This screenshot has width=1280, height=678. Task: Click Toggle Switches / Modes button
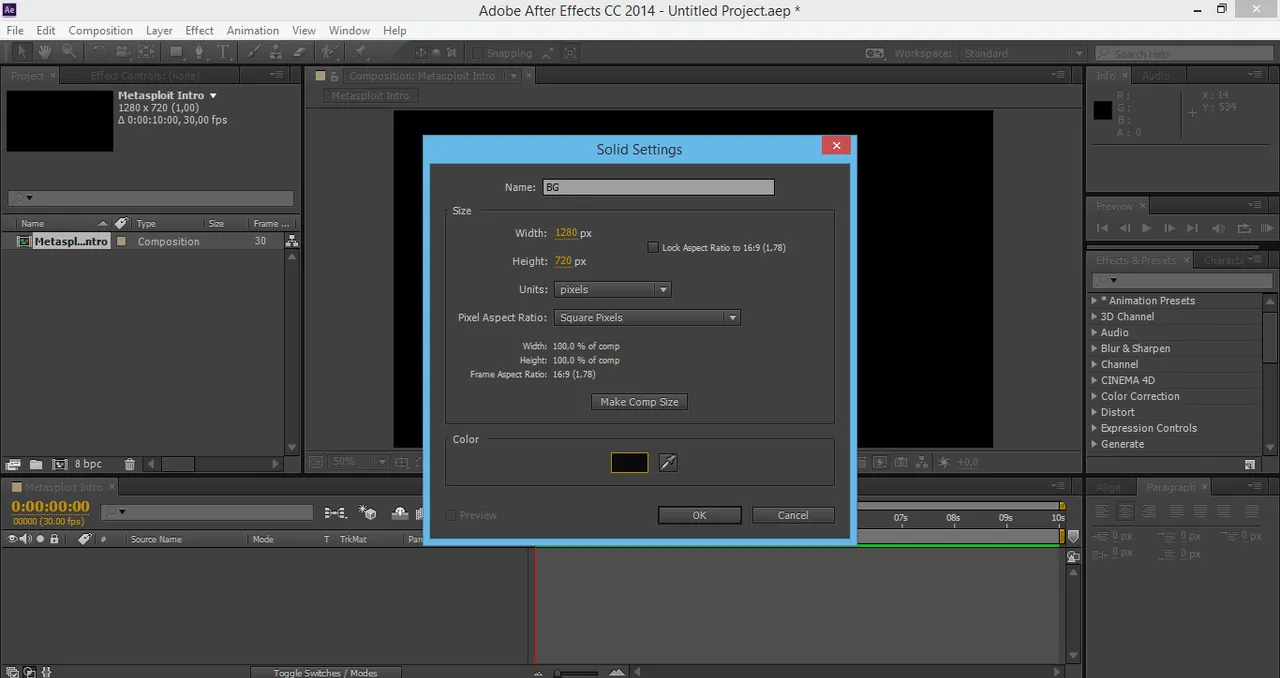pos(325,672)
